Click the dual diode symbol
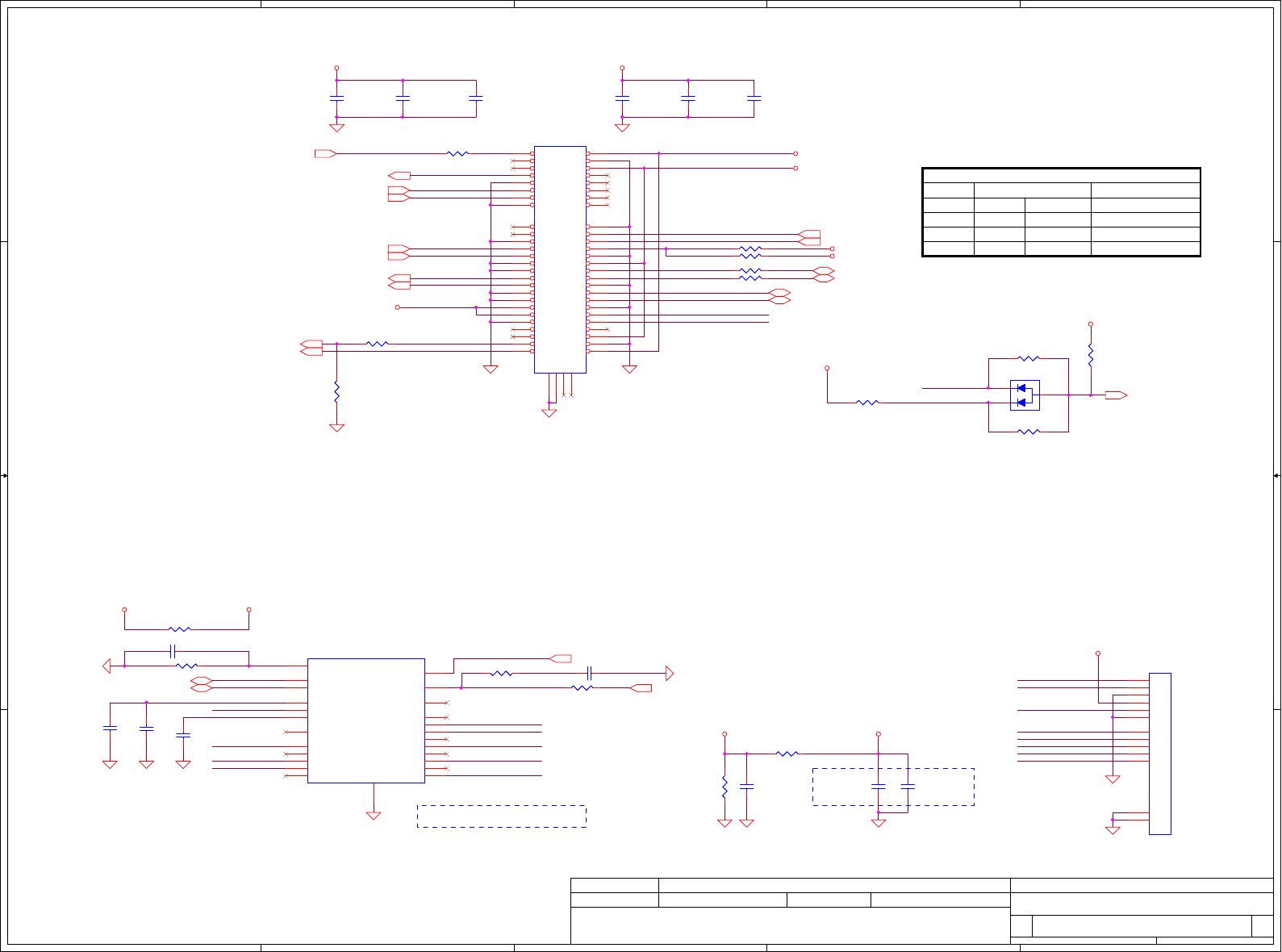 click(1025, 395)
